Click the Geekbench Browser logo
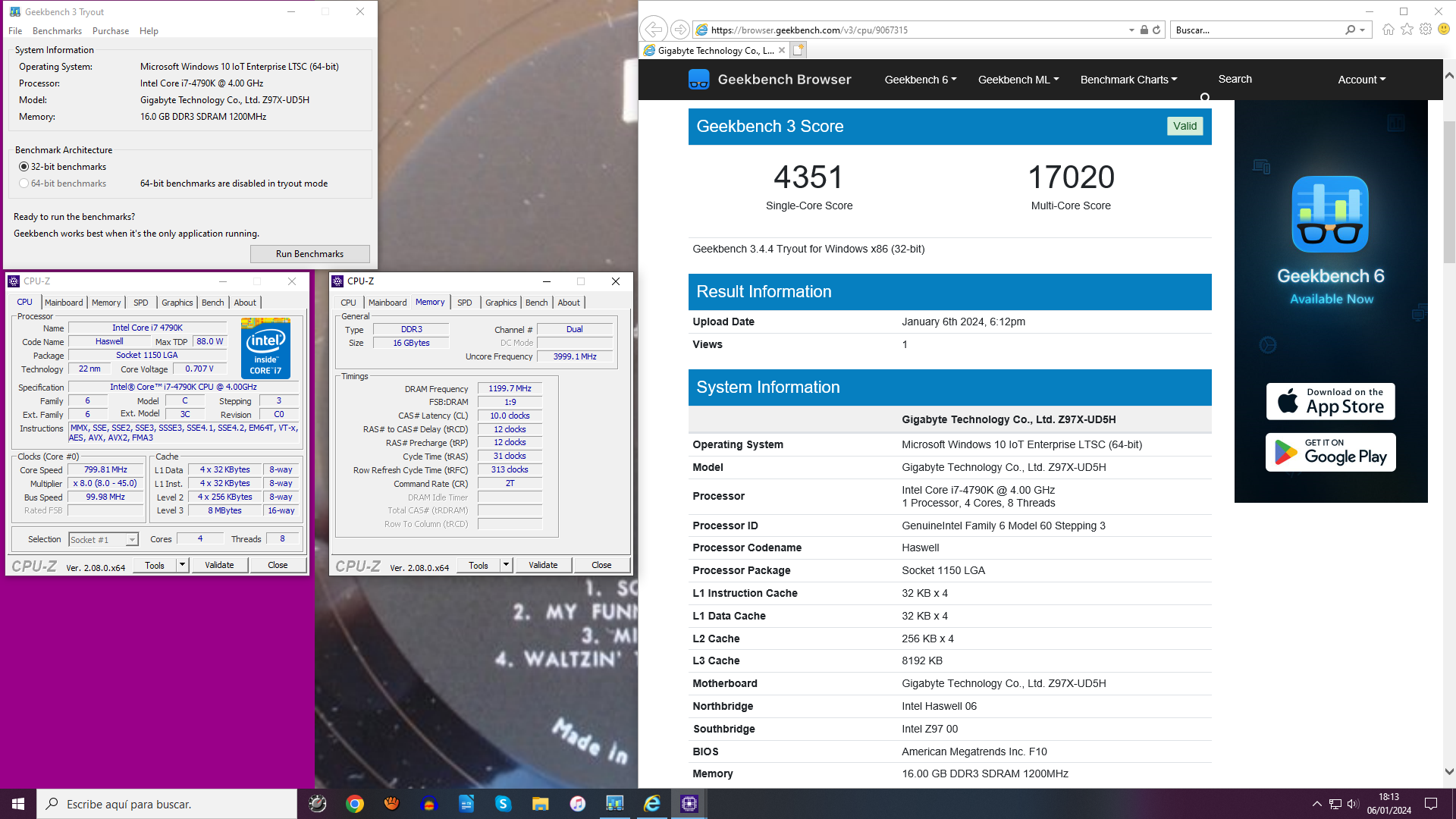The image size is (1456, 819). pyautogui.click(x=770, y=79)
